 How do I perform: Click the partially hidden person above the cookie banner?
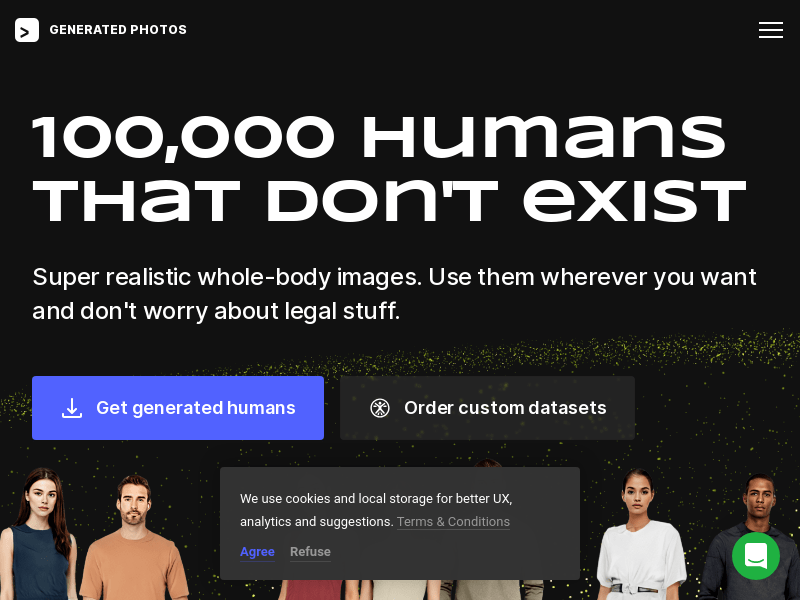488,463
